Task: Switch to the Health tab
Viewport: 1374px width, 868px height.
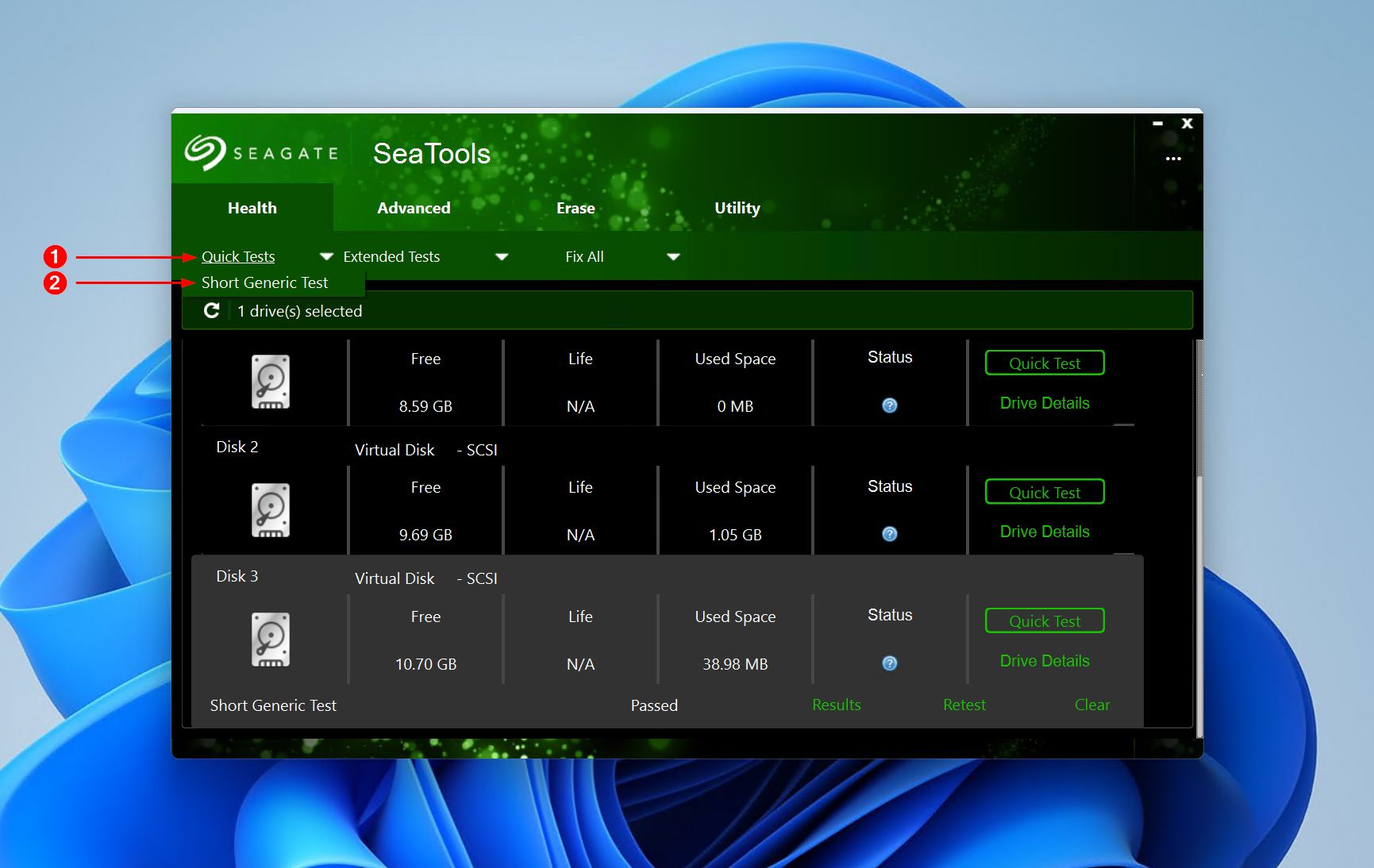Action: pyautogui.click(x=252, y=208)
